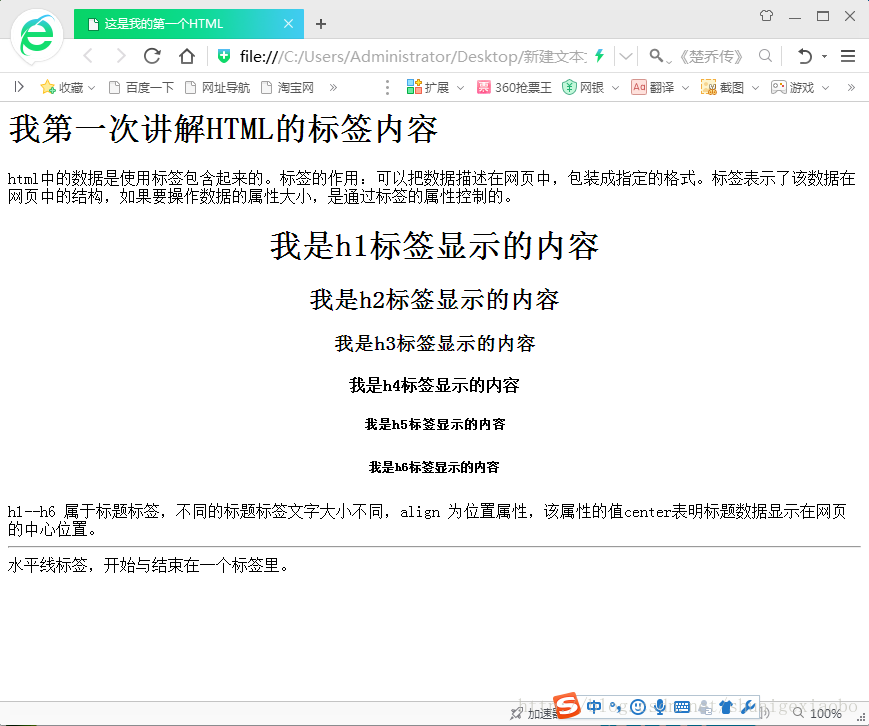Click the search magnifier icon
The height and width of the screenshot is (726, 869).
[765, 56]
